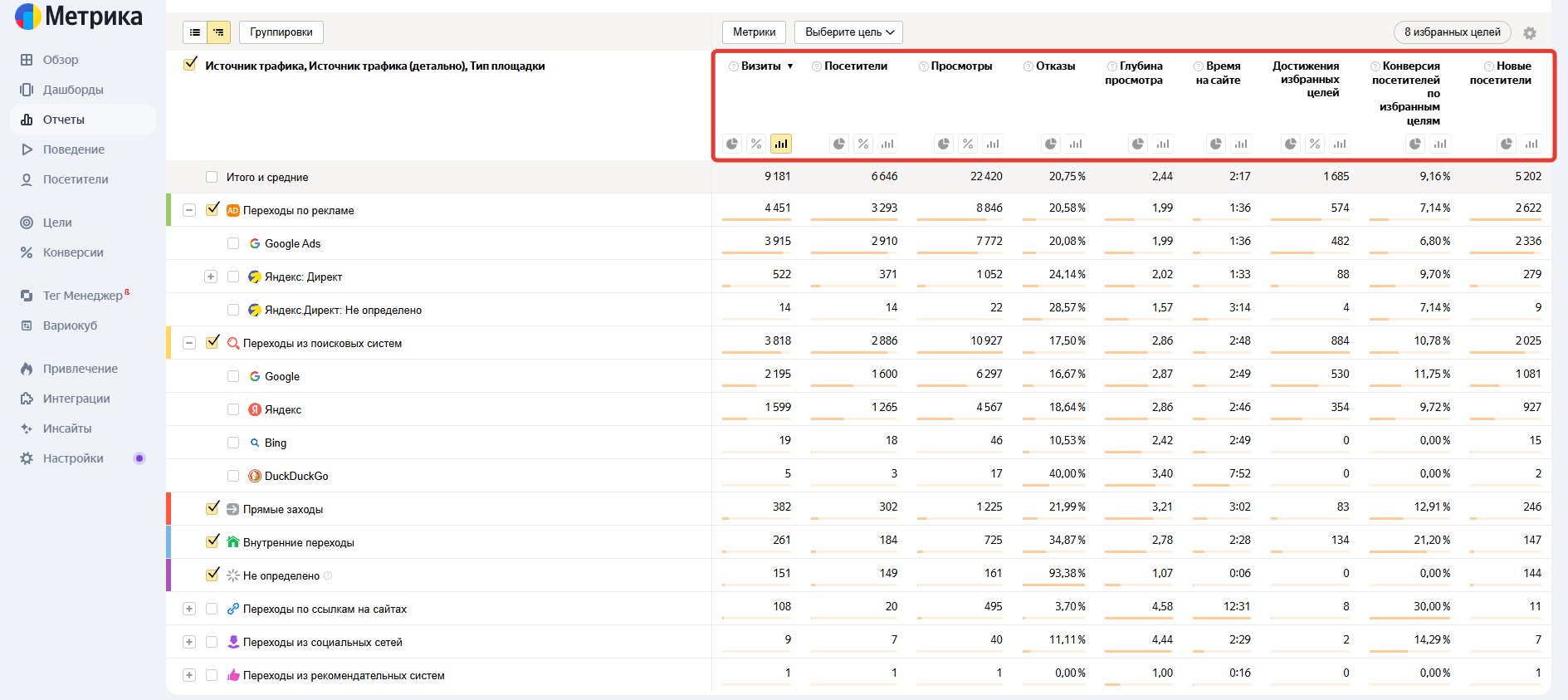The width and height of the screenshot is (1568, 700).
Task: Select pie chart icon under Визиты column
Action: coord(732,144)
